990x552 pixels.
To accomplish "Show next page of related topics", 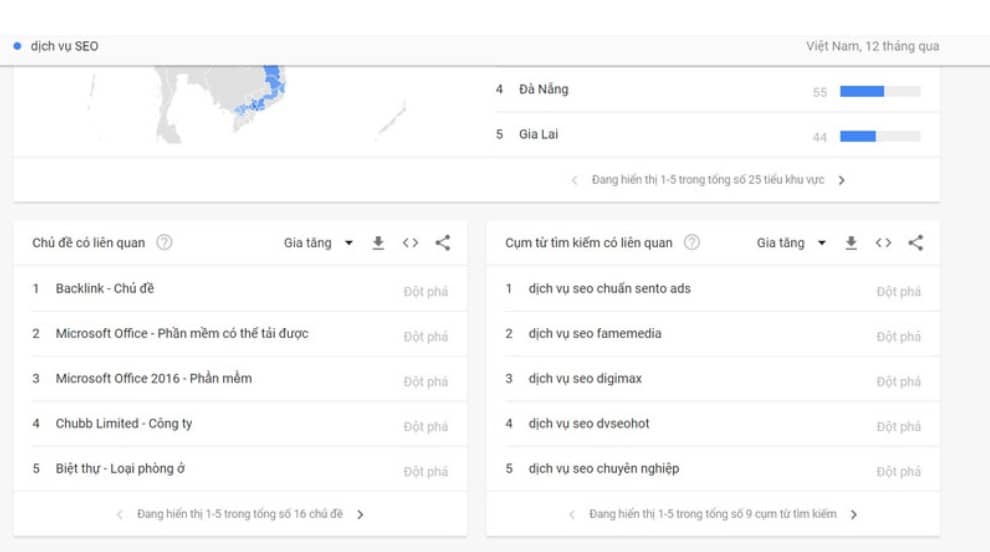I will 360,514.
